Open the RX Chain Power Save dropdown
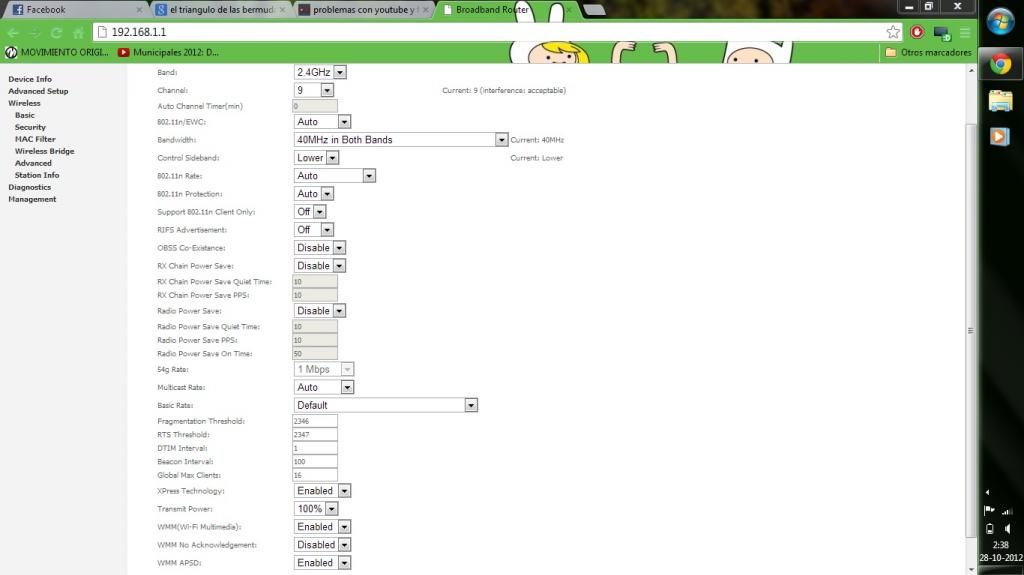Screen dimensions: 1024x575 [319, 266]
